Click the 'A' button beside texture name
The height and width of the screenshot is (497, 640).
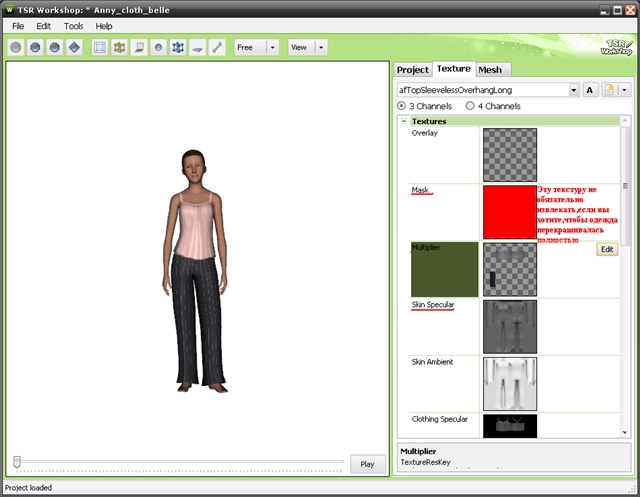coord(589,90)
